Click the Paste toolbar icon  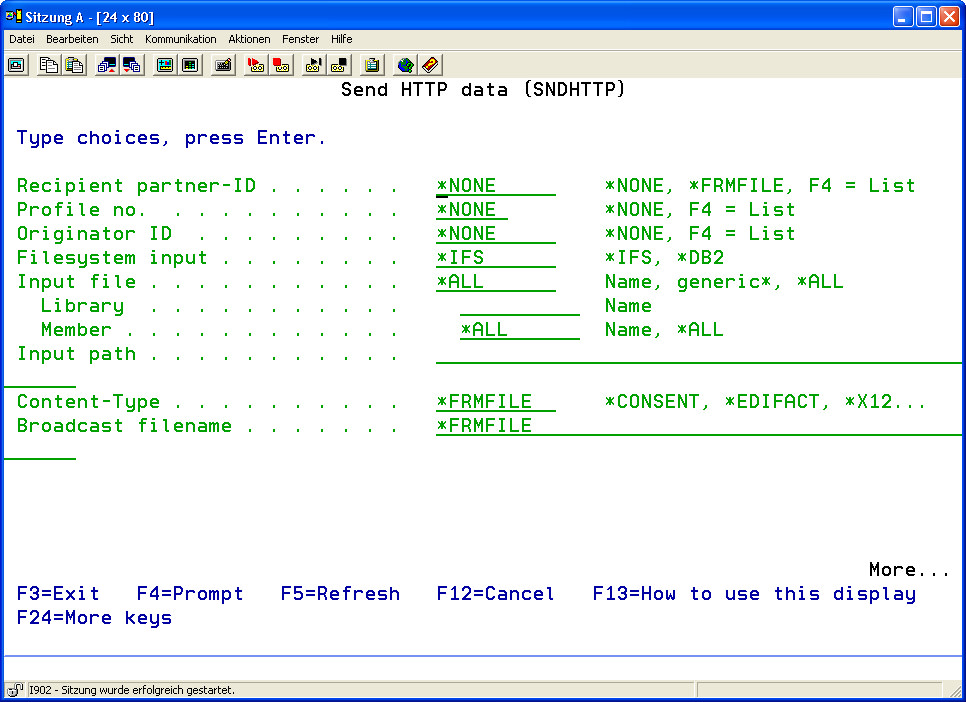[74, 65]
